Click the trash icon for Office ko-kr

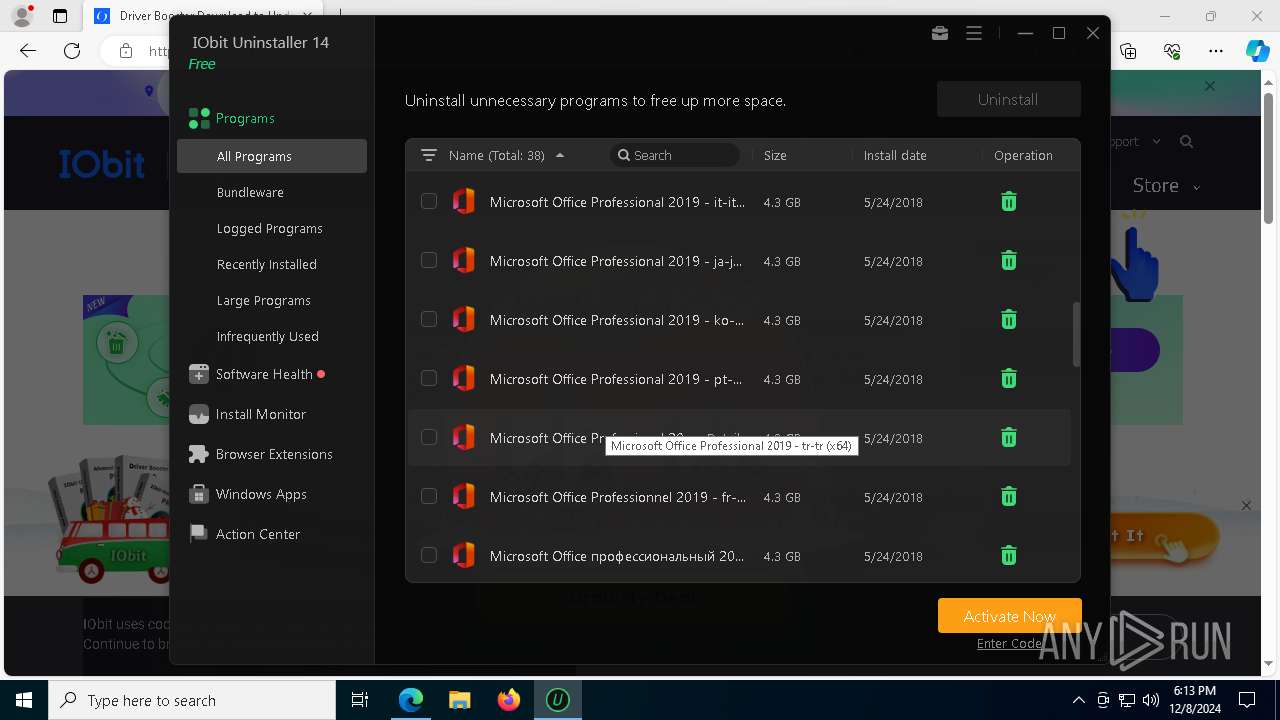pyautogui.click(x=1009, y=320)
